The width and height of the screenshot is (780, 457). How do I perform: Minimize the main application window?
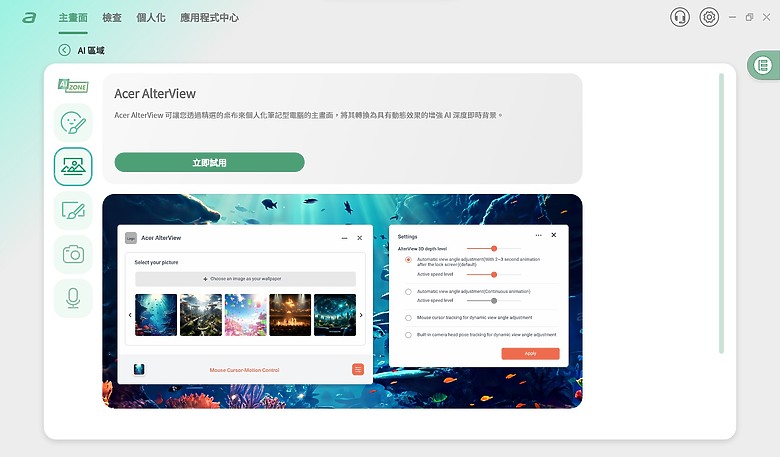(732, 17)
